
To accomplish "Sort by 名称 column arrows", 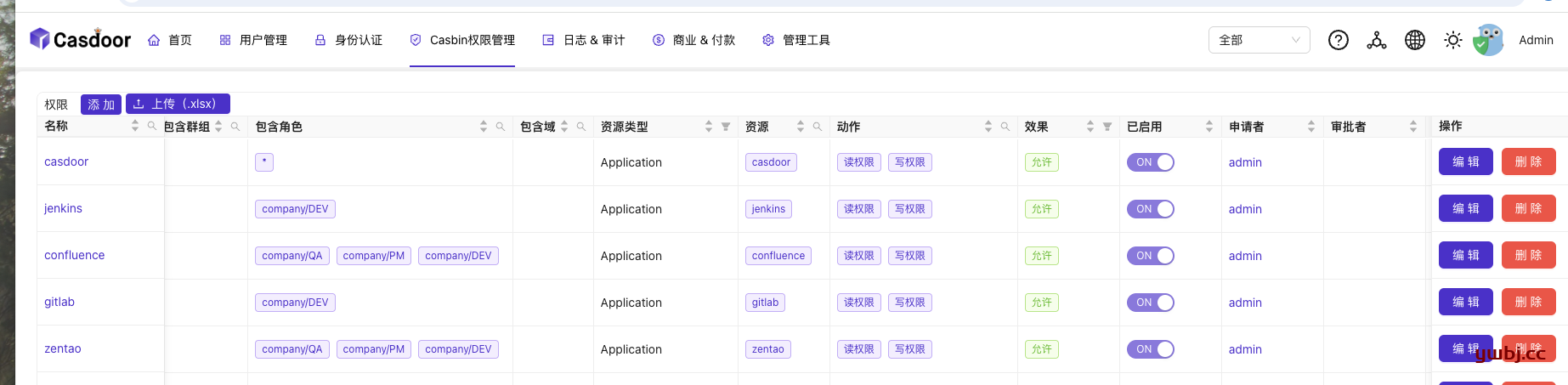I will coord(135,126).
